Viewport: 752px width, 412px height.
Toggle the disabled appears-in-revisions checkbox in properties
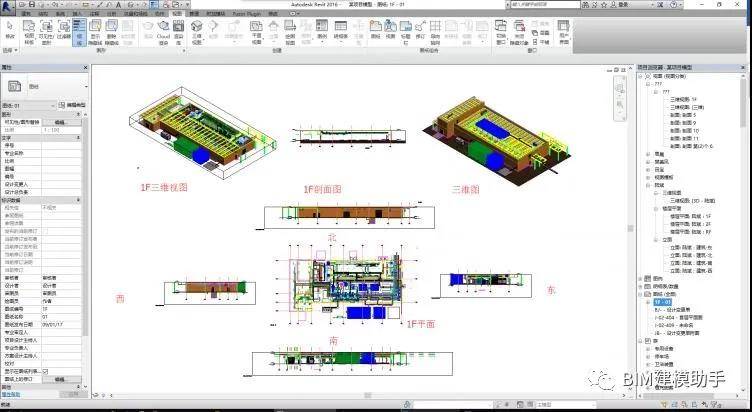(46, 231)
